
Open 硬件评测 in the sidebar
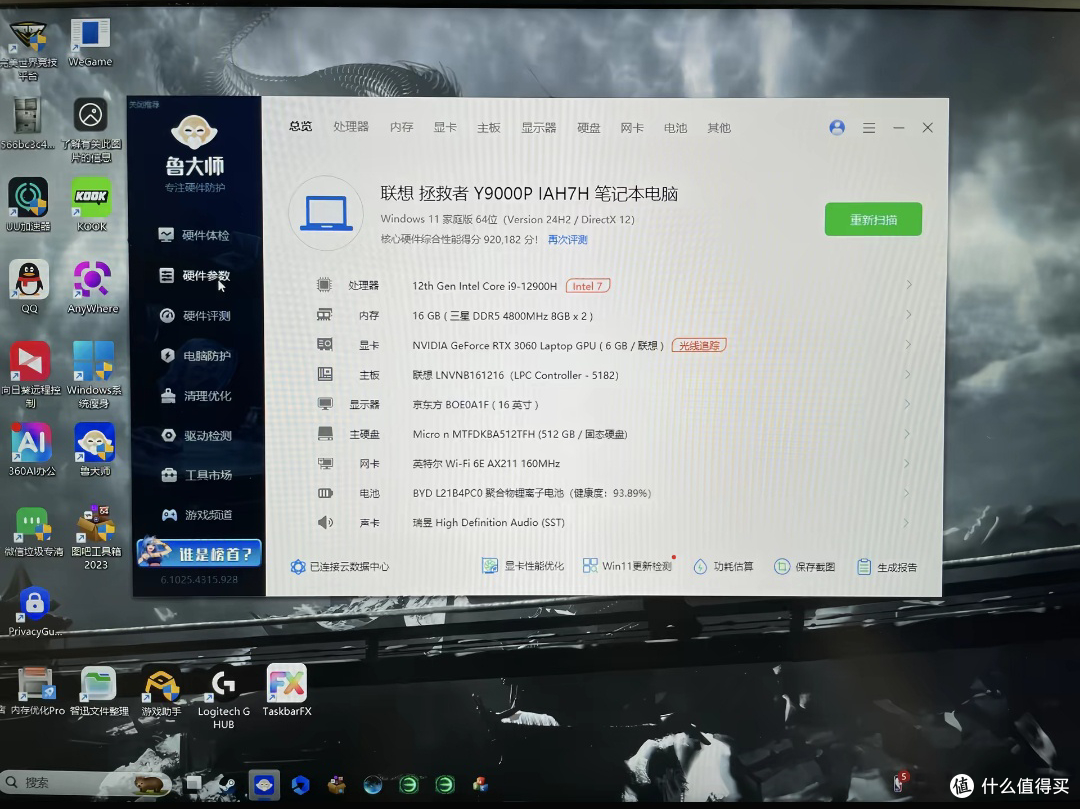[195, 315]
